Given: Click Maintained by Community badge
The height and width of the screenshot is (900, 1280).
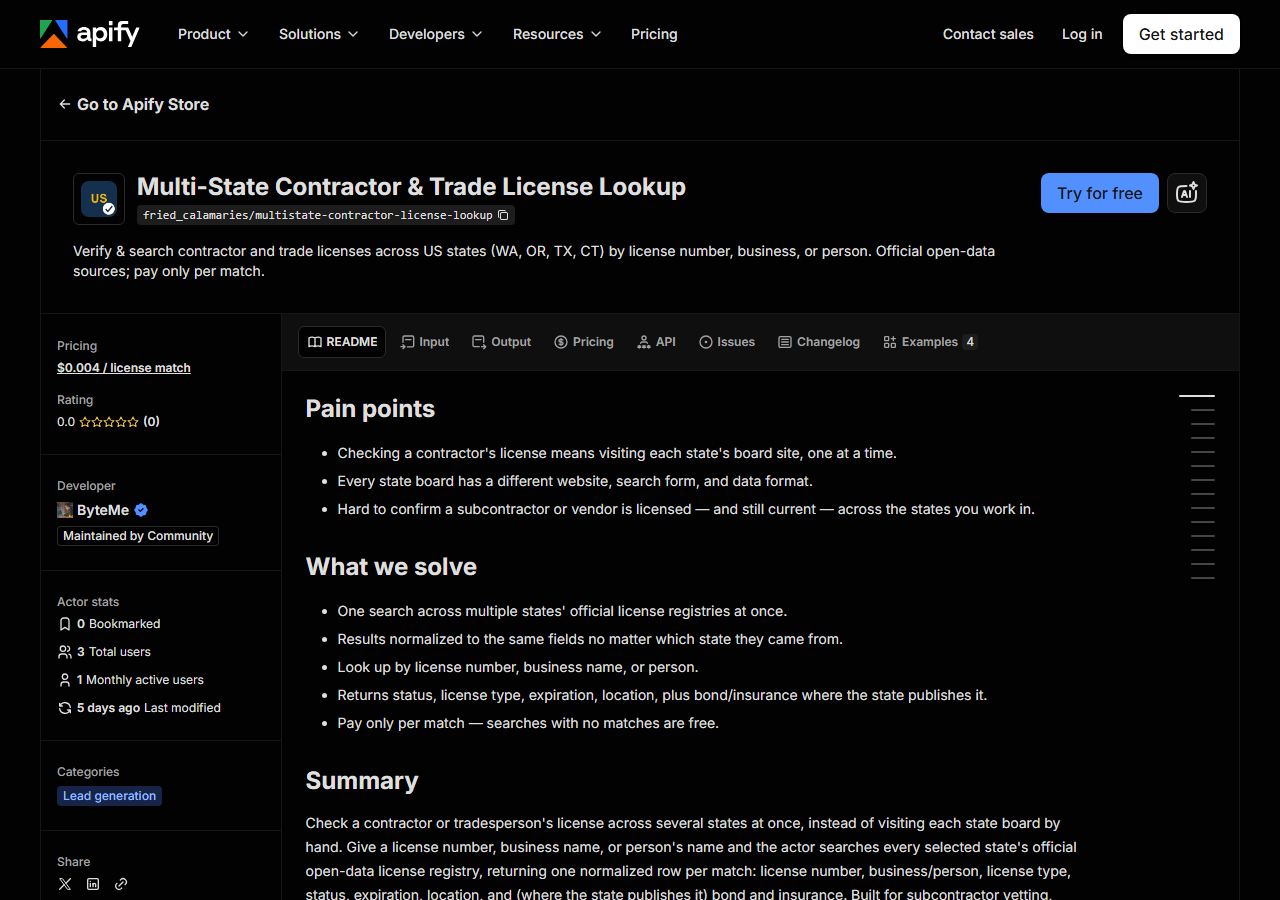Looking at the screenshot, I should [138, 536].
